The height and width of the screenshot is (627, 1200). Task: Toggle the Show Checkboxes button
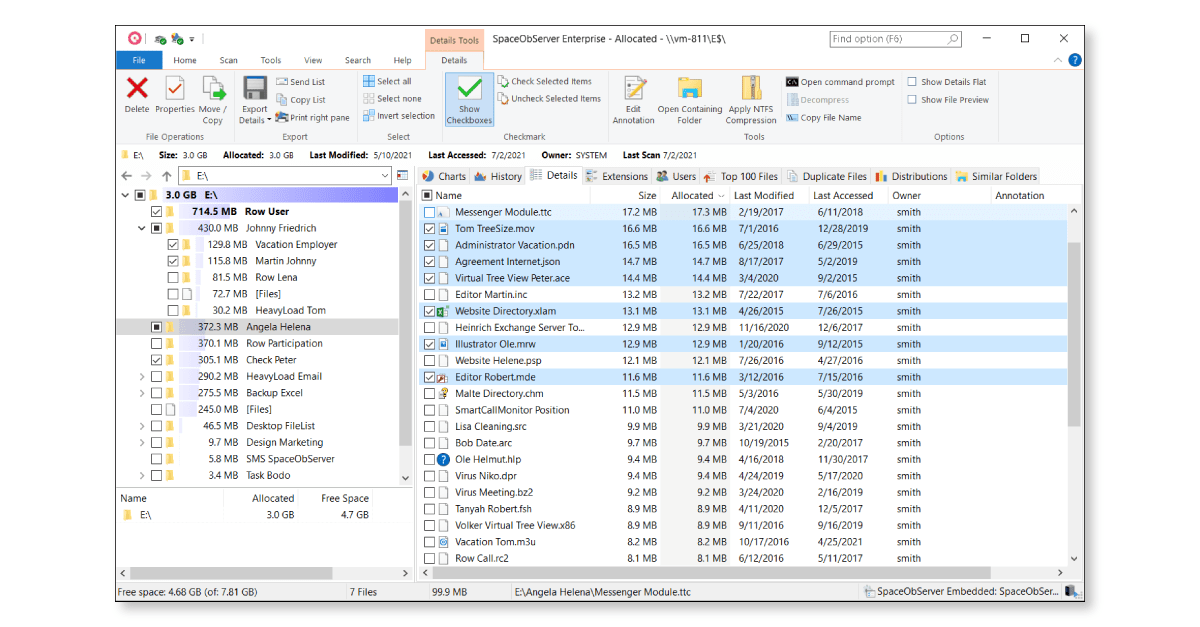pos(469,100)
